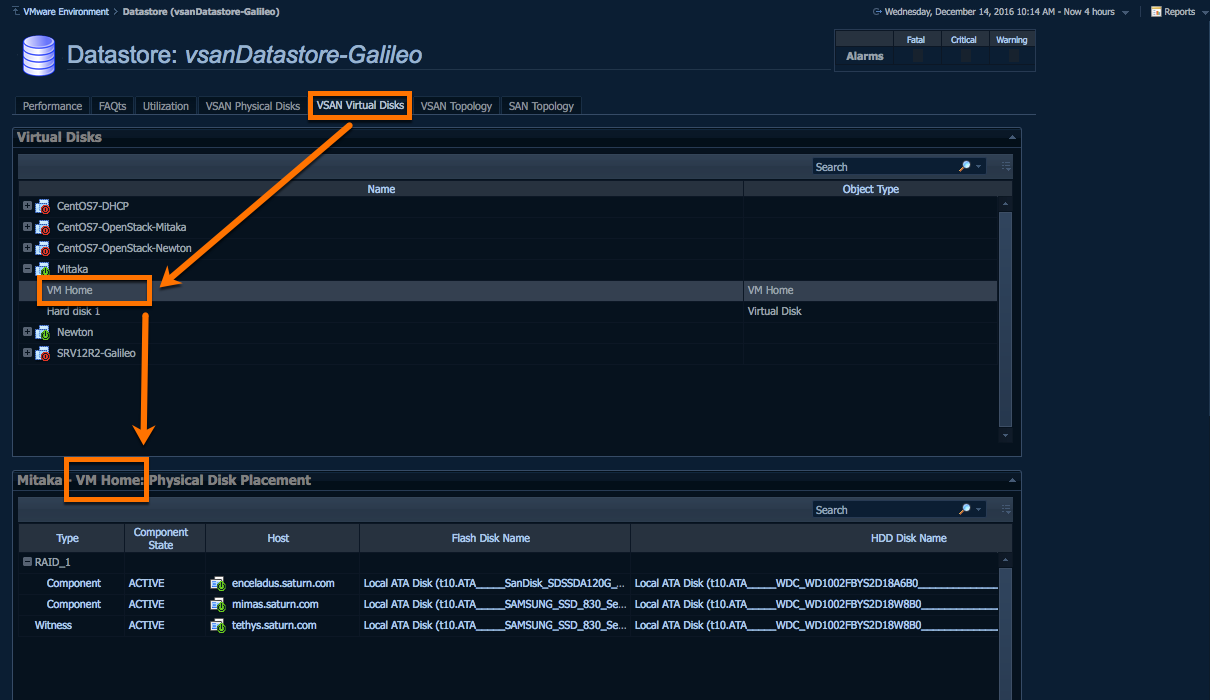Open the Virtual Disks table column settings icon
This screenshot has width=1210, height=700.
pos(1006,166)
